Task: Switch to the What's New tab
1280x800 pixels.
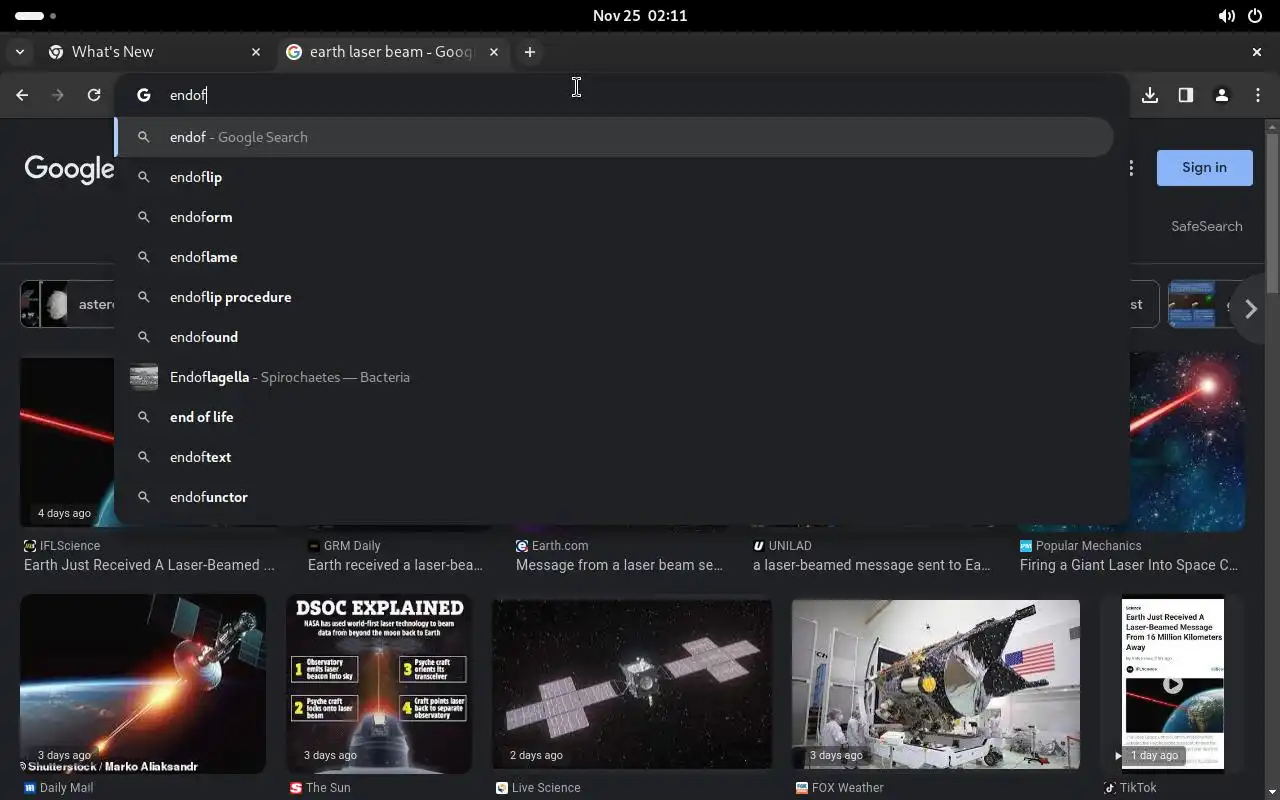Action: tap(155, 52)
